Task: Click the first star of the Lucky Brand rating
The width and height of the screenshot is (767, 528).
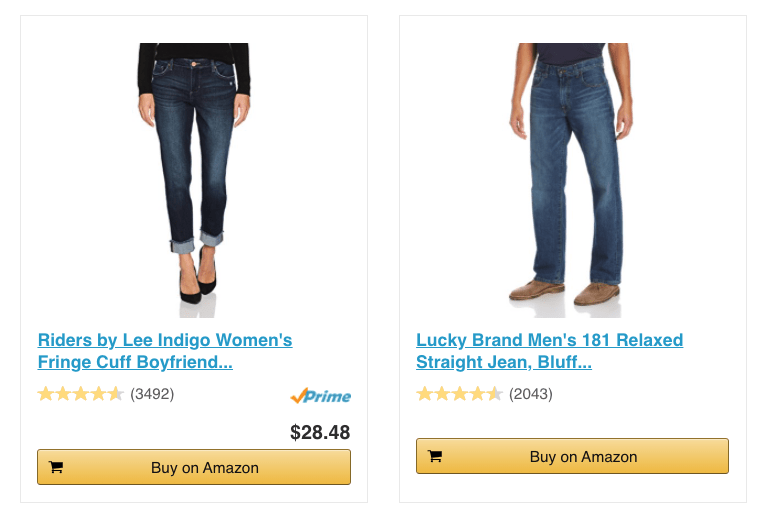Action: point(425,394)
